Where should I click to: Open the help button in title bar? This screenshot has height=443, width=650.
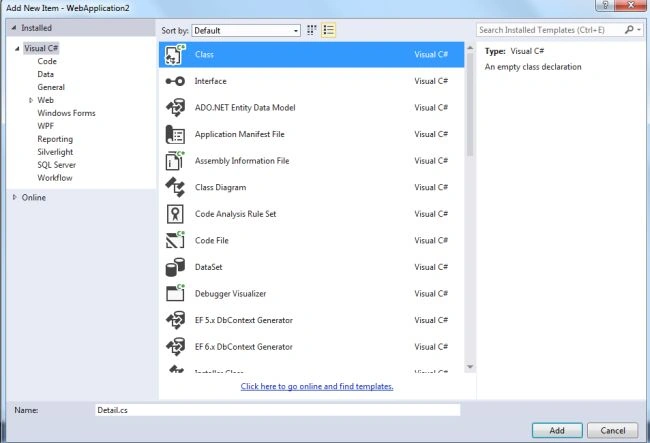[605, 5]
